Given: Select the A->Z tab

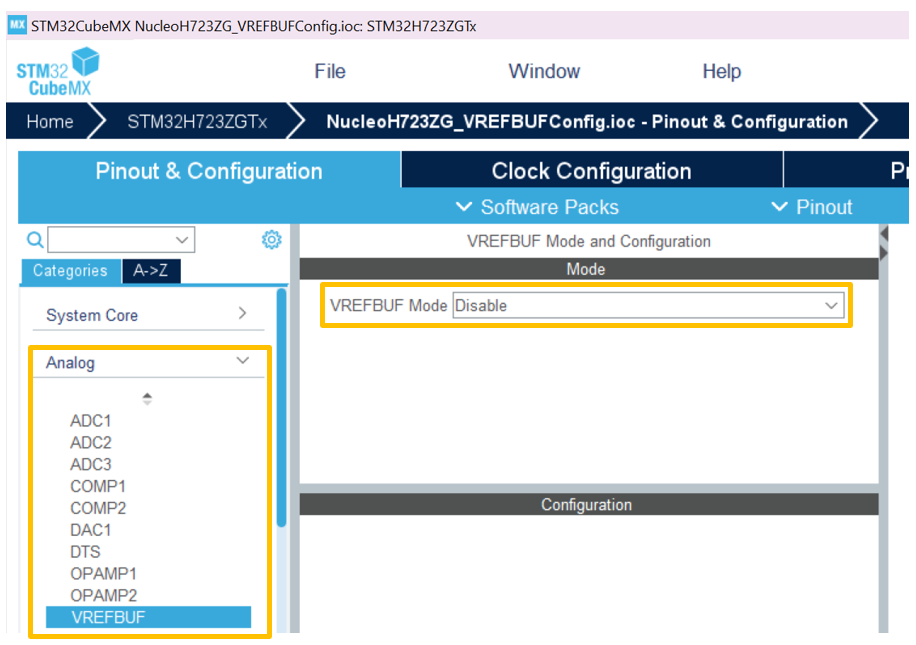Looking at the screenshot, I should (x=151, y=271).
